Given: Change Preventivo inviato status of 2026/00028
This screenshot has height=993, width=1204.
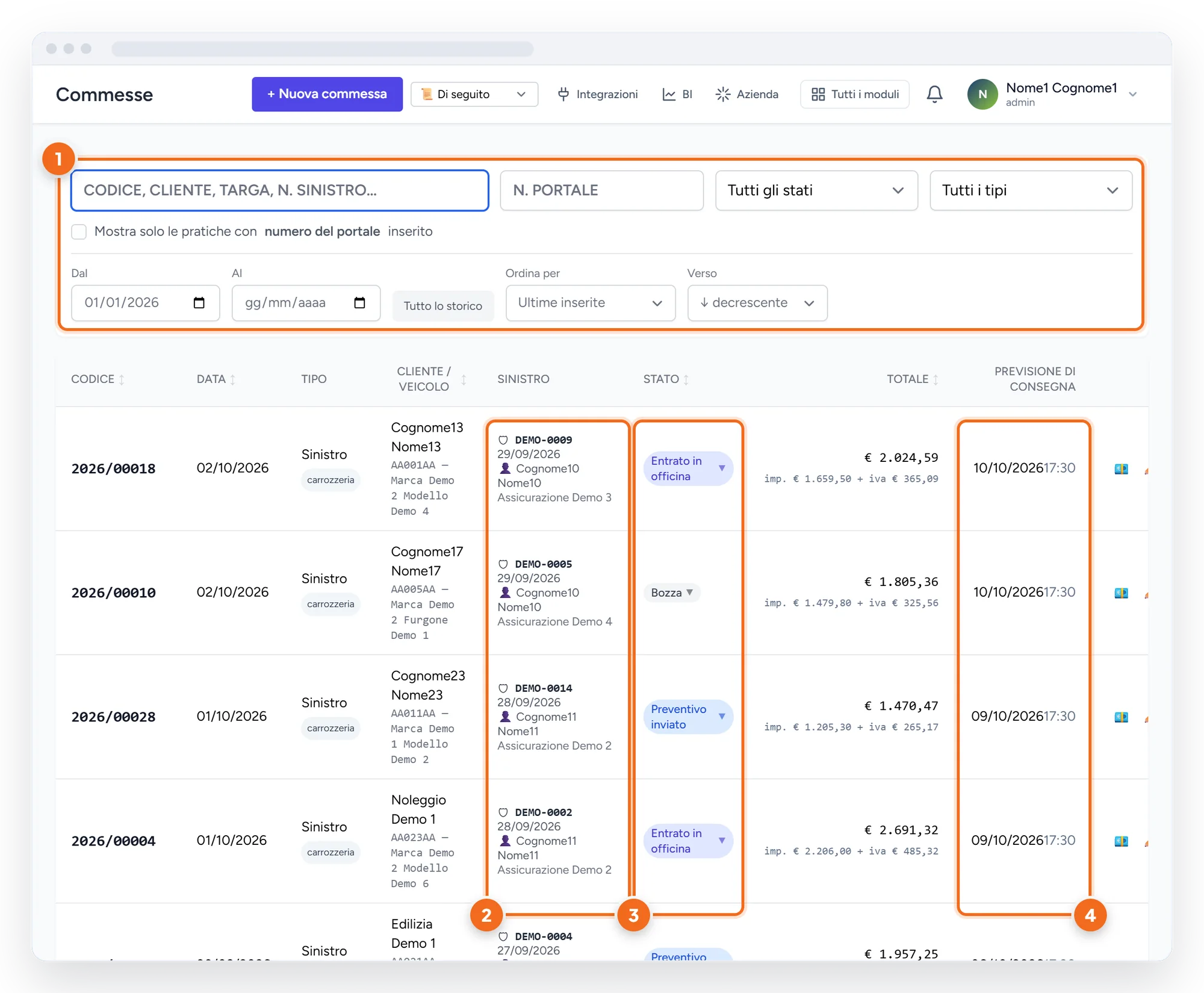Looking at the screenshot, I should (x=688, y=717).
